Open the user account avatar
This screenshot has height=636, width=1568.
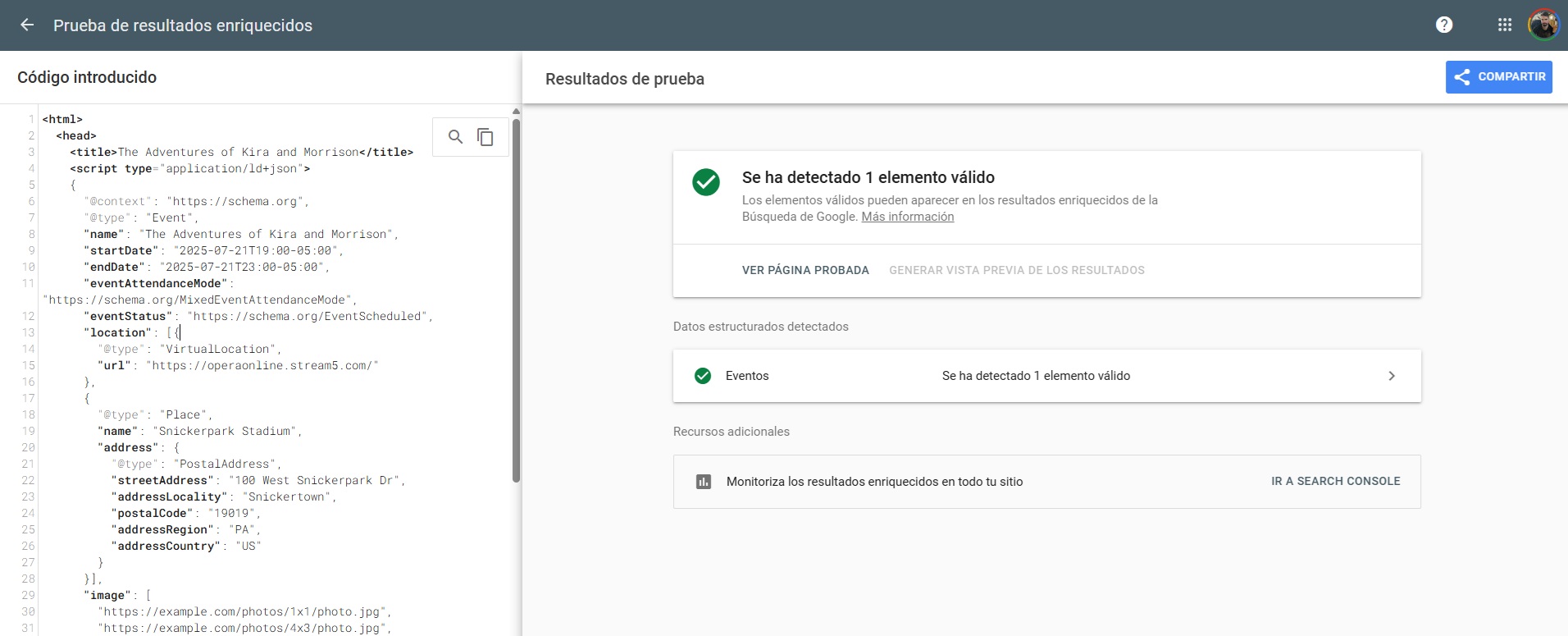(1543, 25)
